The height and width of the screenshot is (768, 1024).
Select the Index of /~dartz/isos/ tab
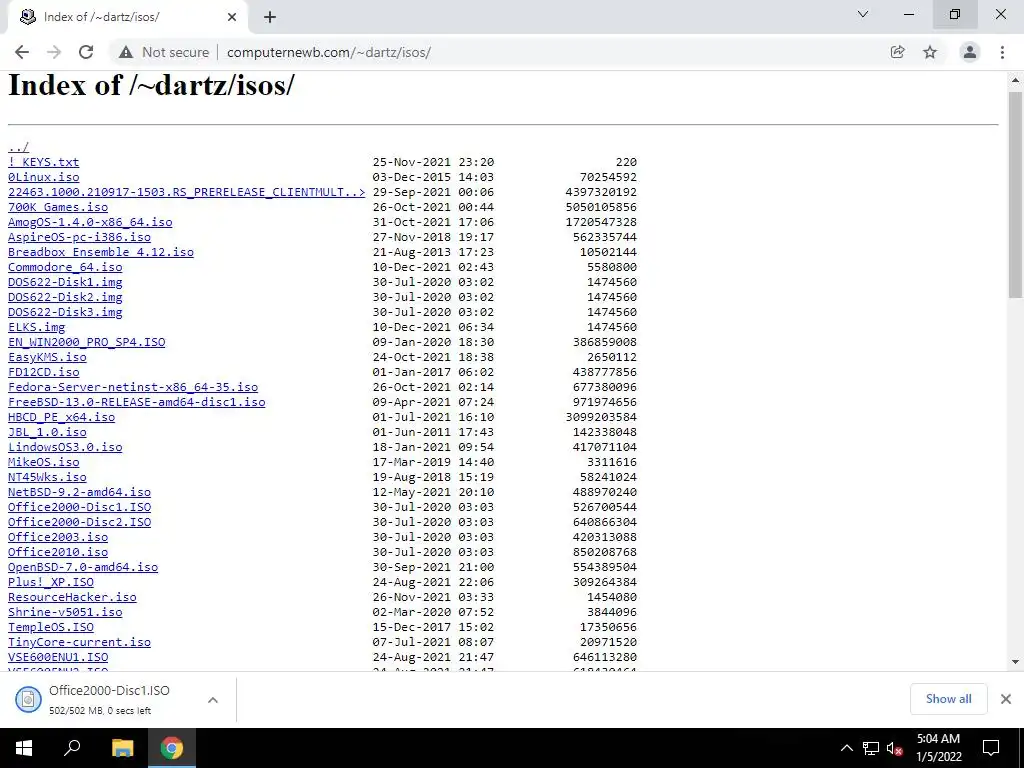[127, 17]
